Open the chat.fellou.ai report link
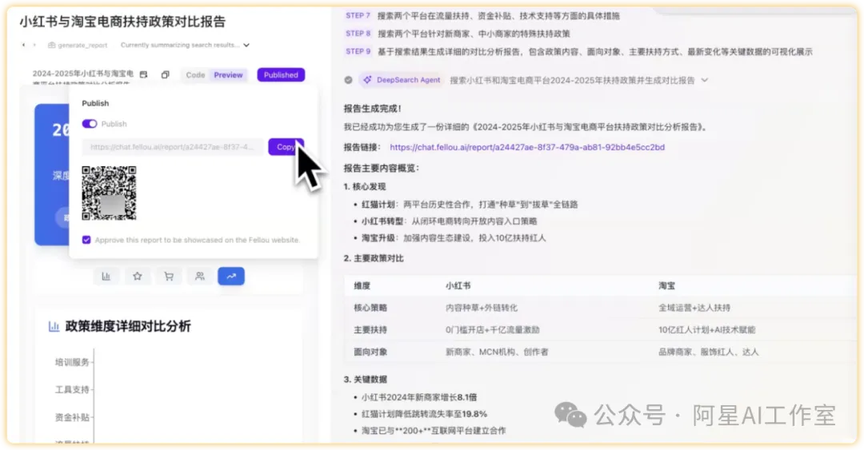 (x=527, y=147)
